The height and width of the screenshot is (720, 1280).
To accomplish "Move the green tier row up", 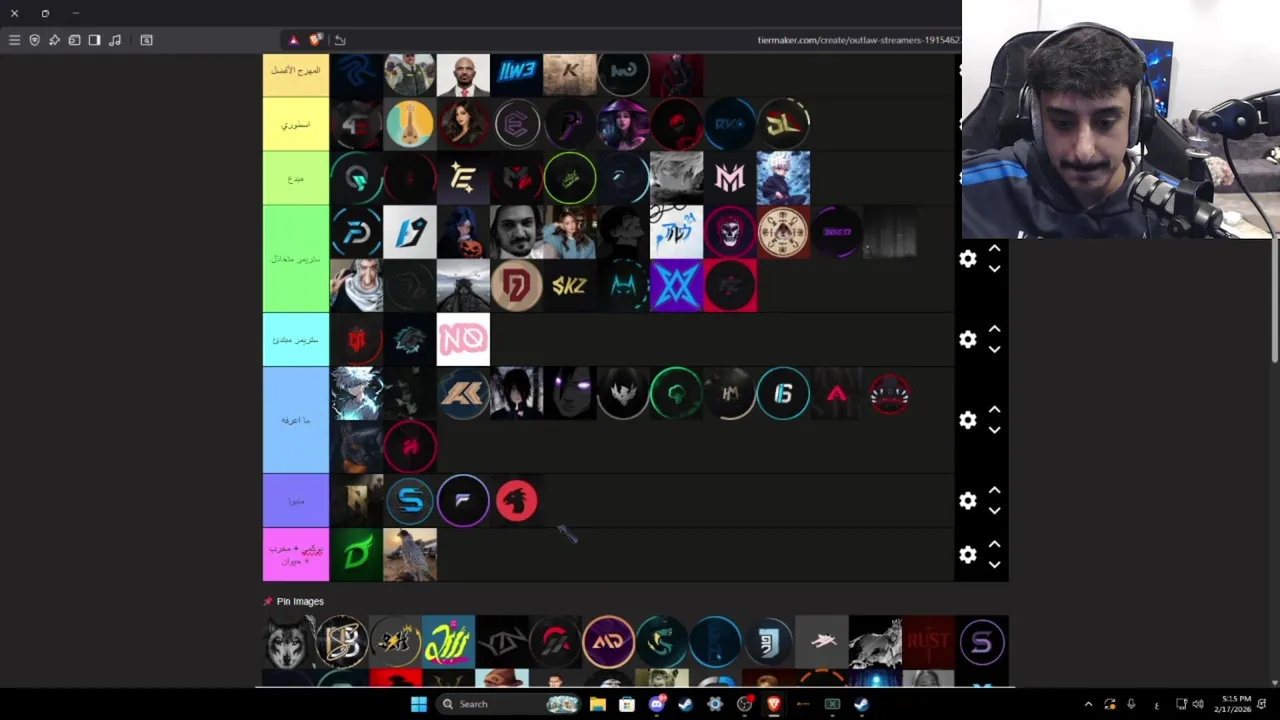I will click(x=994, y=248).
